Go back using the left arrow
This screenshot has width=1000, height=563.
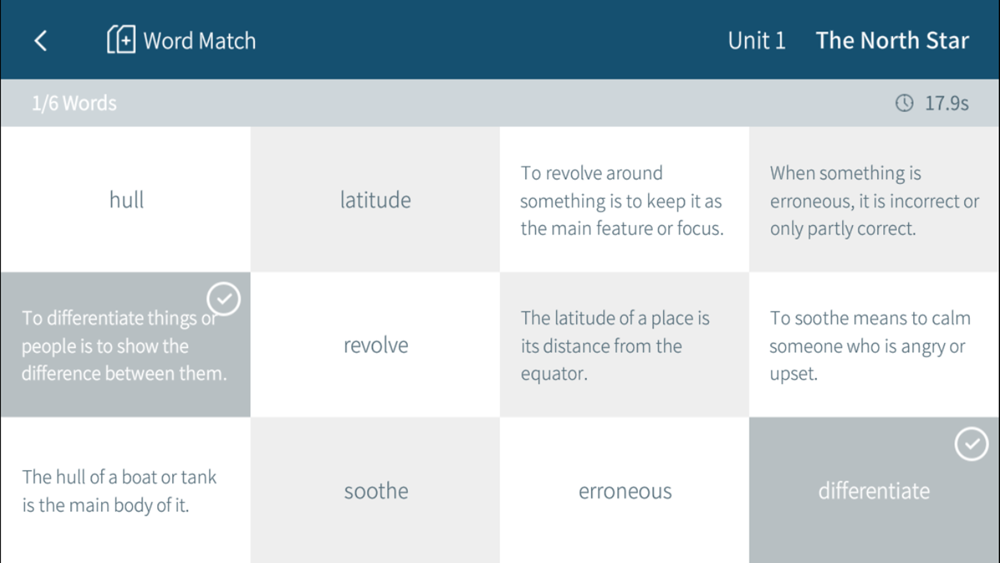[x=41, y=41]
